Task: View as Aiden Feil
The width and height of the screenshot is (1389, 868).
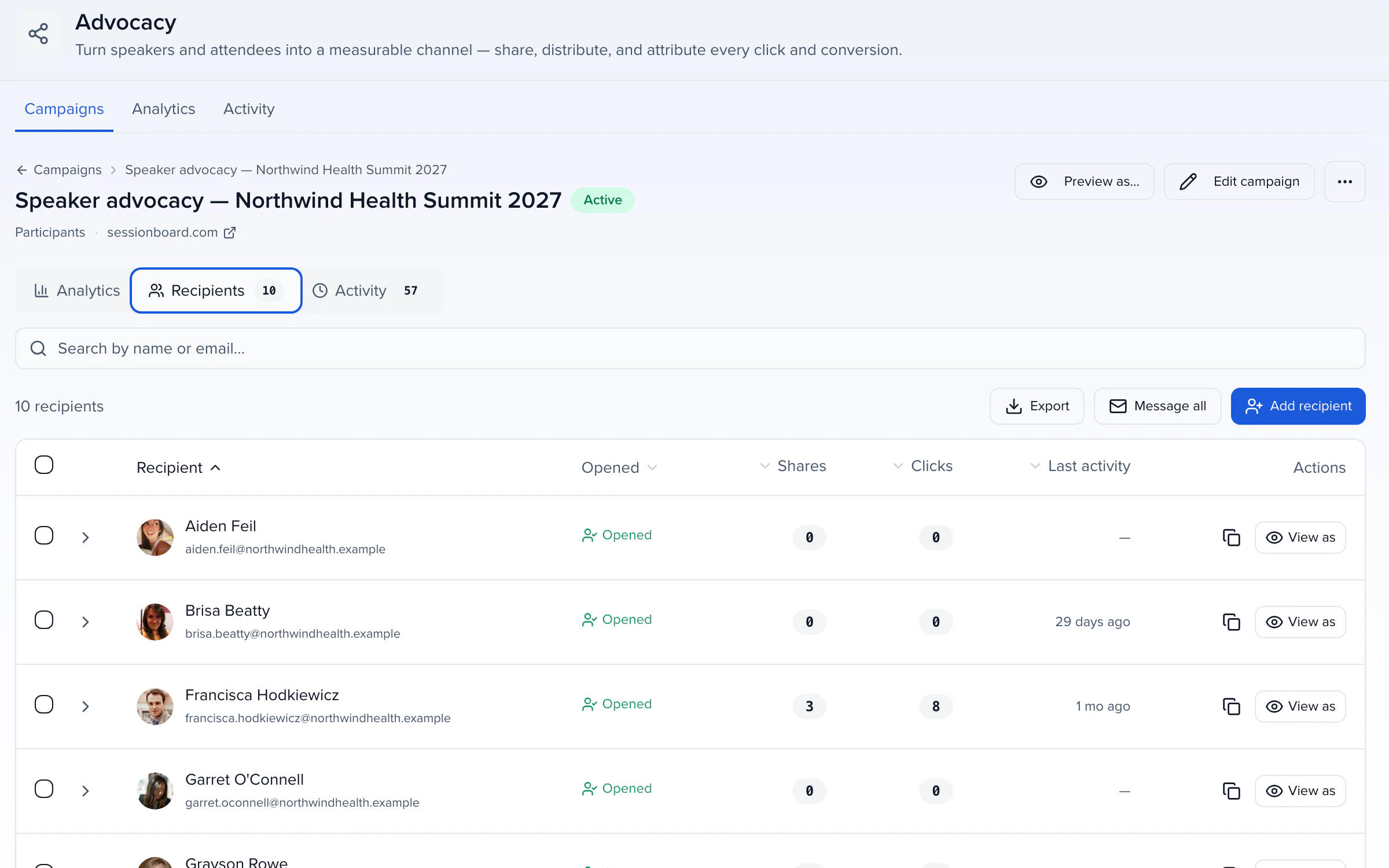Action: (x=1300, y=538)
